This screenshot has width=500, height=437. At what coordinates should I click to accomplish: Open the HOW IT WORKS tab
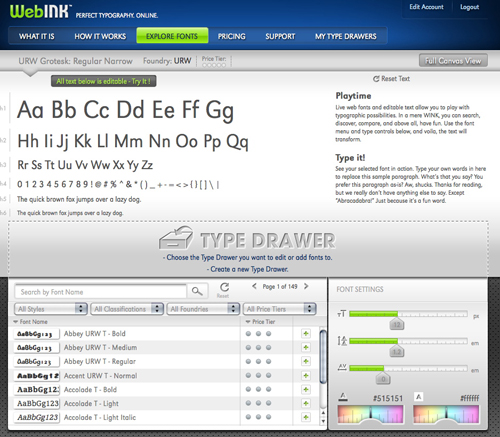[100, 36]
